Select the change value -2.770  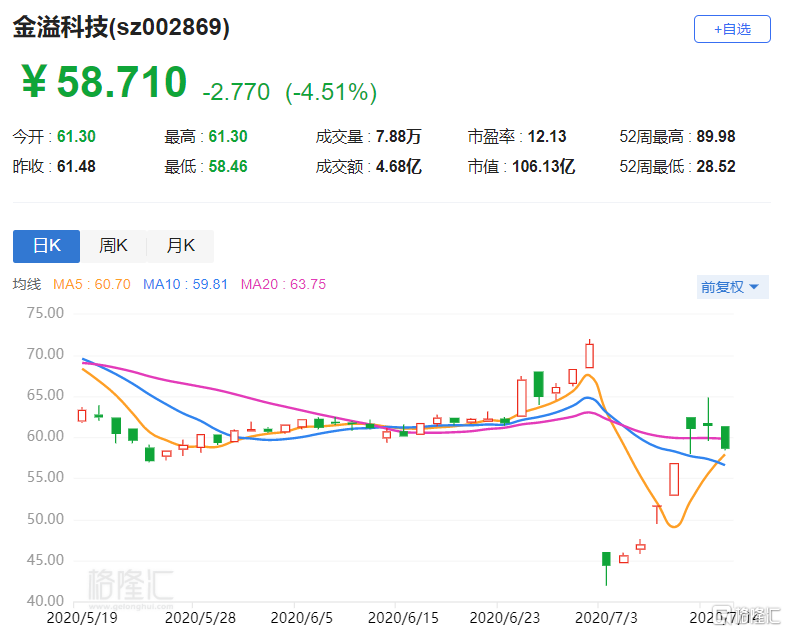click(x=236, y=92)
